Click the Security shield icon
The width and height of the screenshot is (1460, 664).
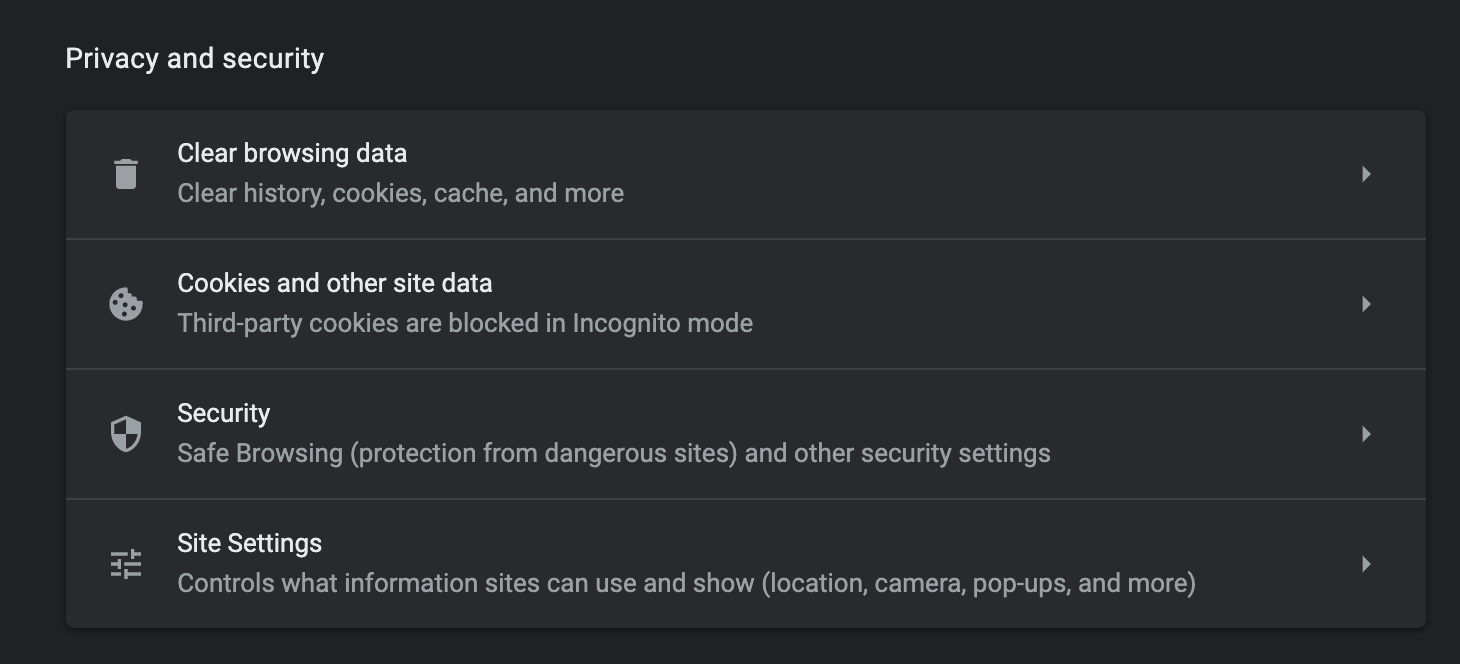coord(125,434)
